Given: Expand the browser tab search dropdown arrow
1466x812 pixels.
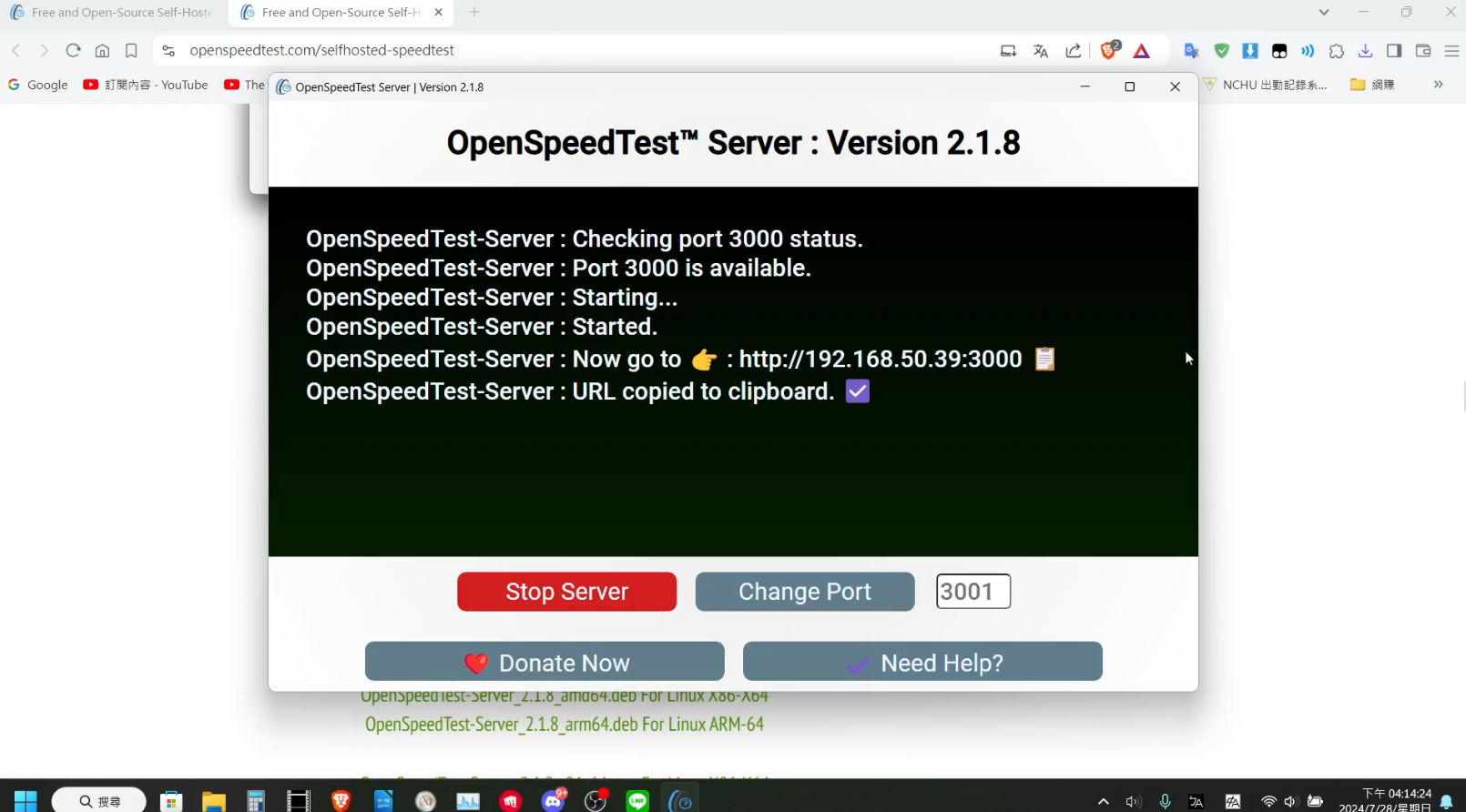Looking at the screenshot, I should click(x=1324, y=13).
